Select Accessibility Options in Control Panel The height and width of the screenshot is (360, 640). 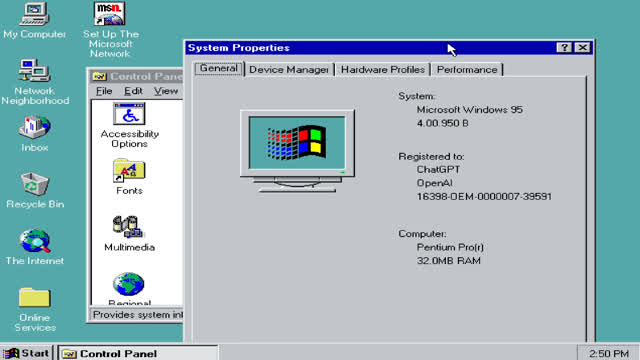[129, 126]
